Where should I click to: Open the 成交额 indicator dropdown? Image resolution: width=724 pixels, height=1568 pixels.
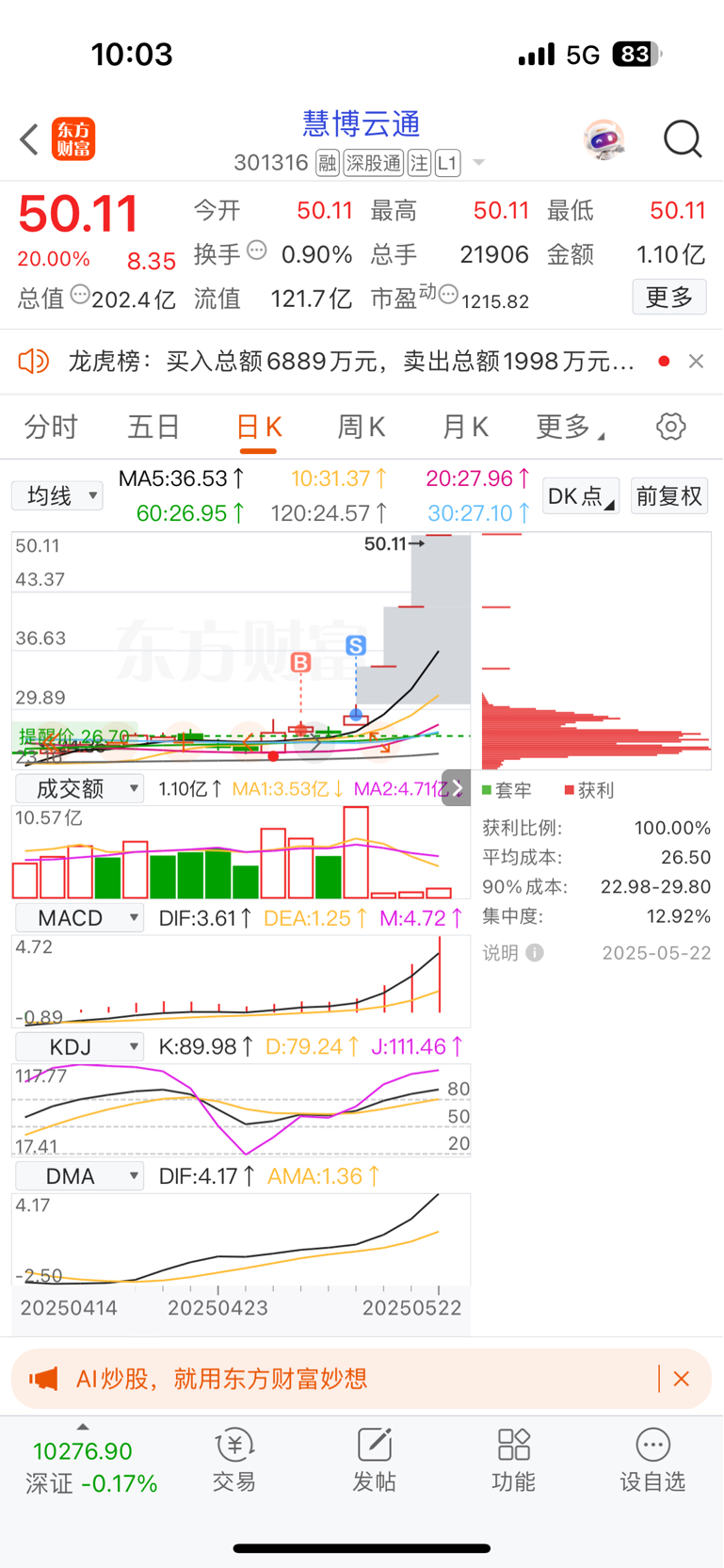coord(78,788)
